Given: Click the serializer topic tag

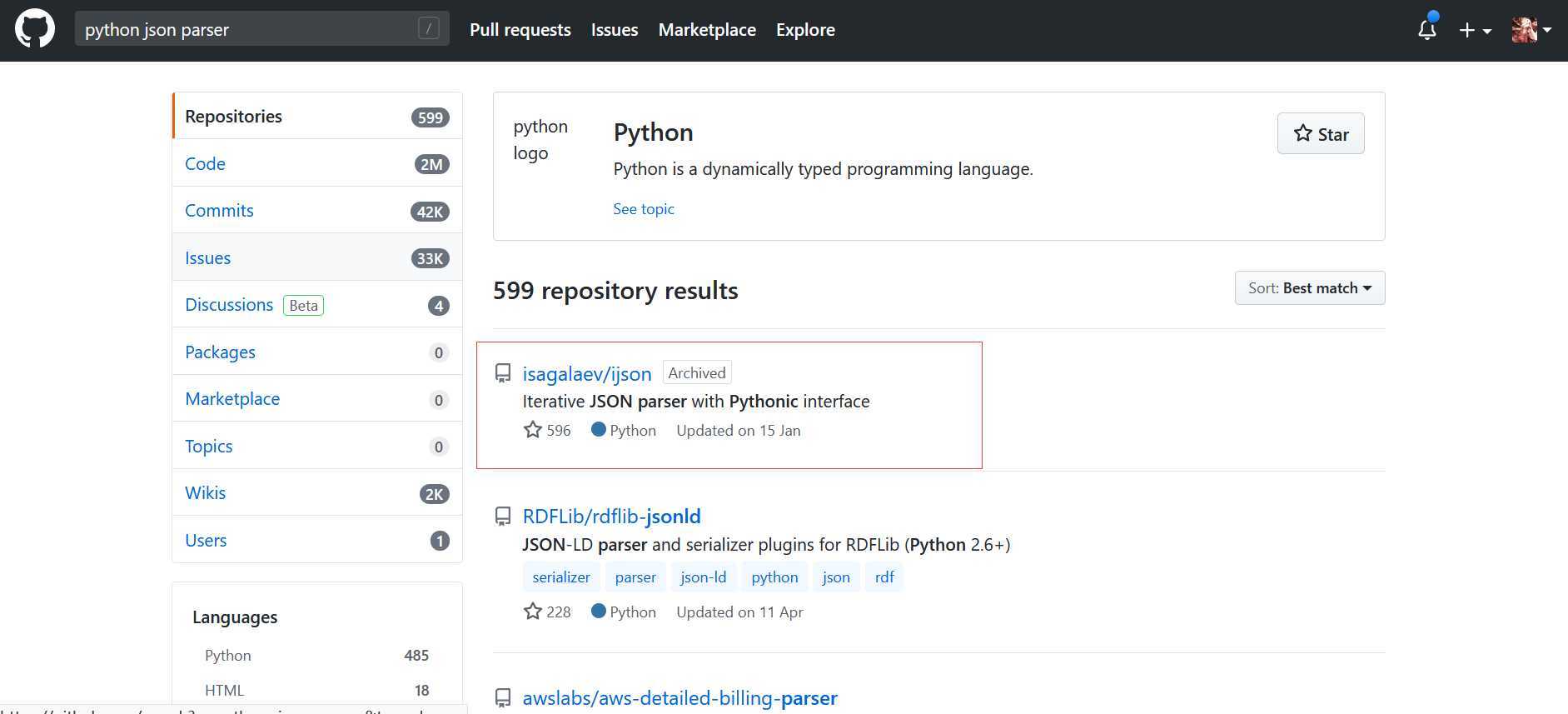Looking at the screenshot, I should click(561, 577).
